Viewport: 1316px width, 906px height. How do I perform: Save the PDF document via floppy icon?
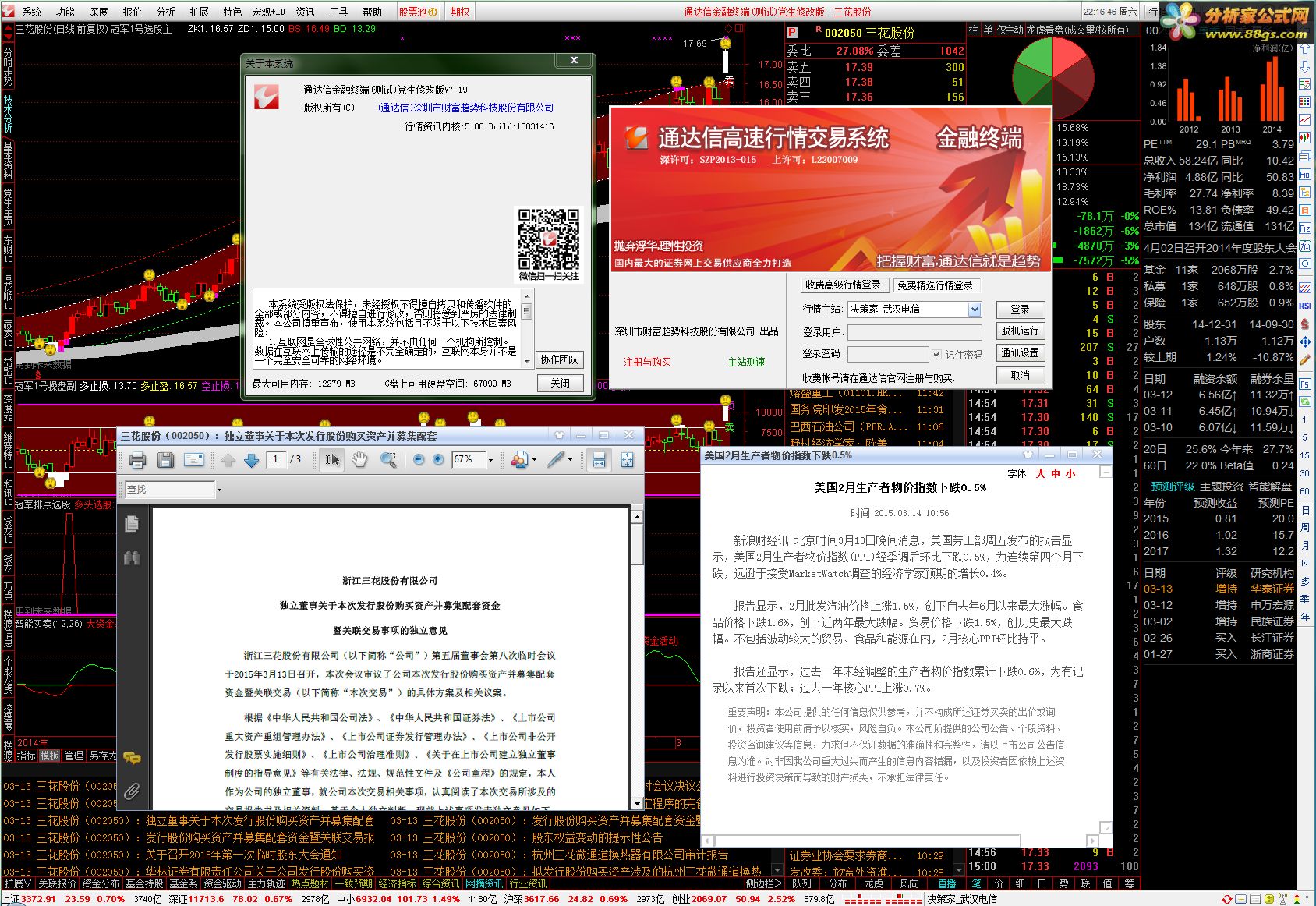pos(165,460)
